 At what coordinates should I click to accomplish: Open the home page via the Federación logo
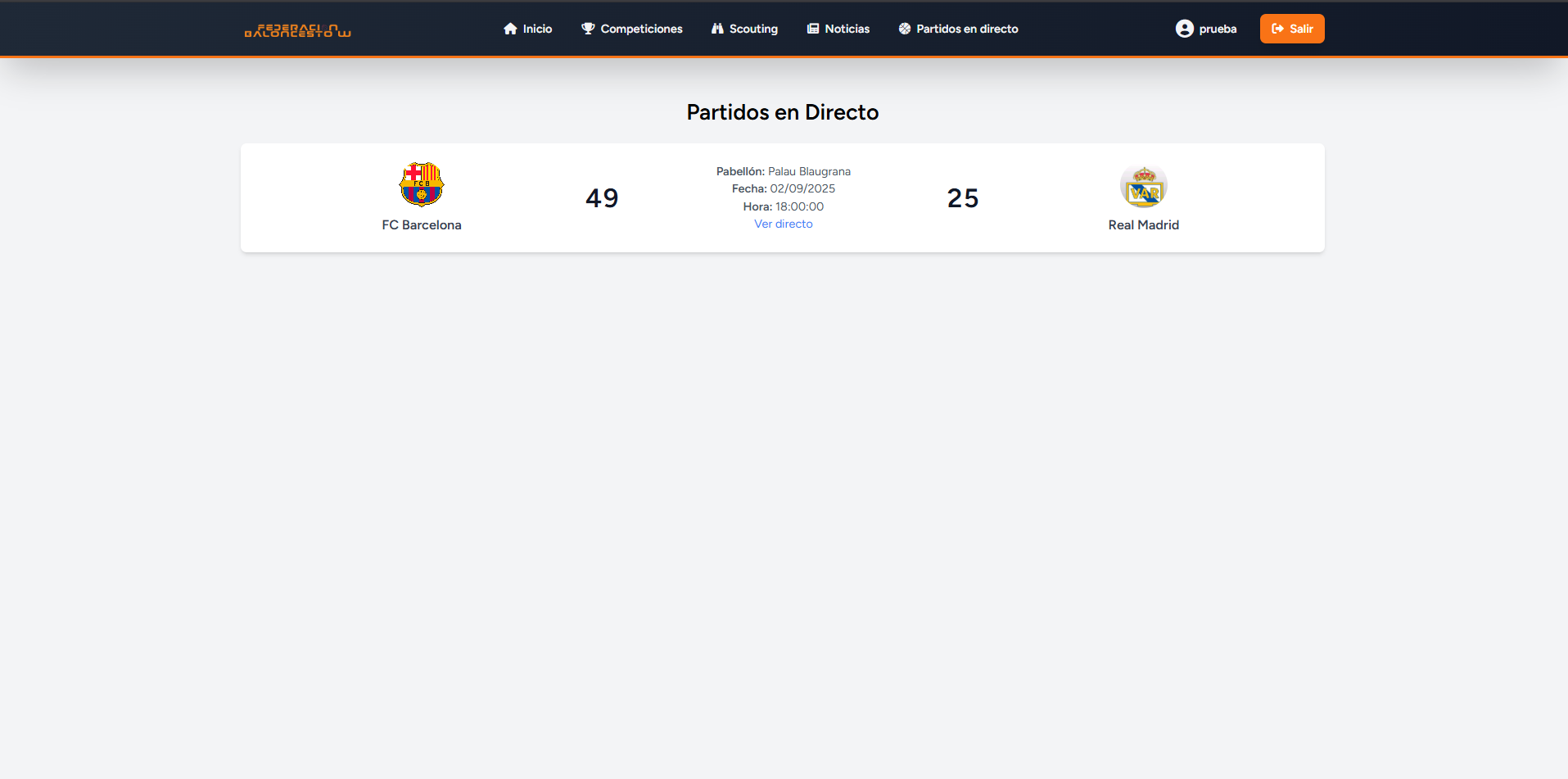pyautogui.click(x=296, y=30)
